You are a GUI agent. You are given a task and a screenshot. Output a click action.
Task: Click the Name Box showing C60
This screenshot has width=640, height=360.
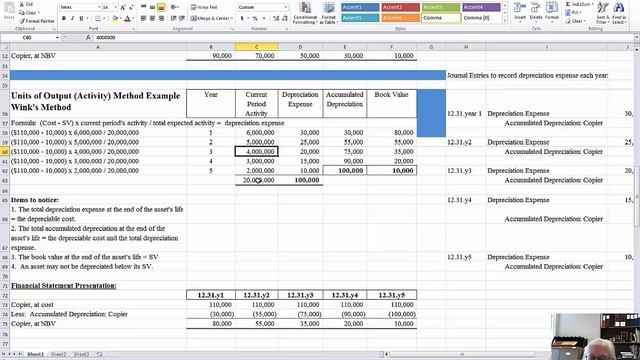(28, 38)
